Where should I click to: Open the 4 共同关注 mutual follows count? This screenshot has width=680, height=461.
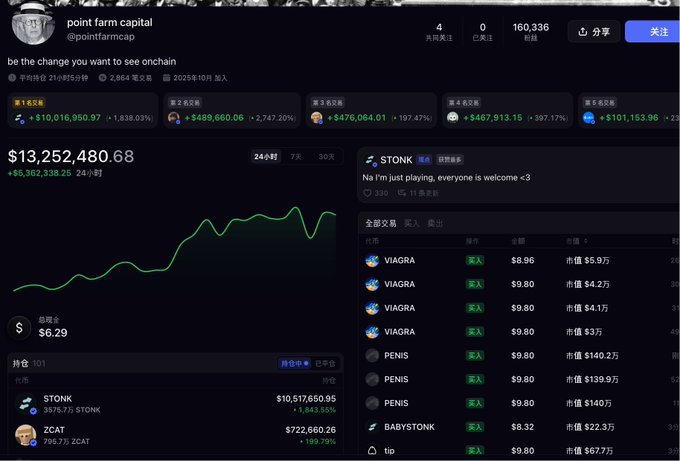click(x=439, y=32)
